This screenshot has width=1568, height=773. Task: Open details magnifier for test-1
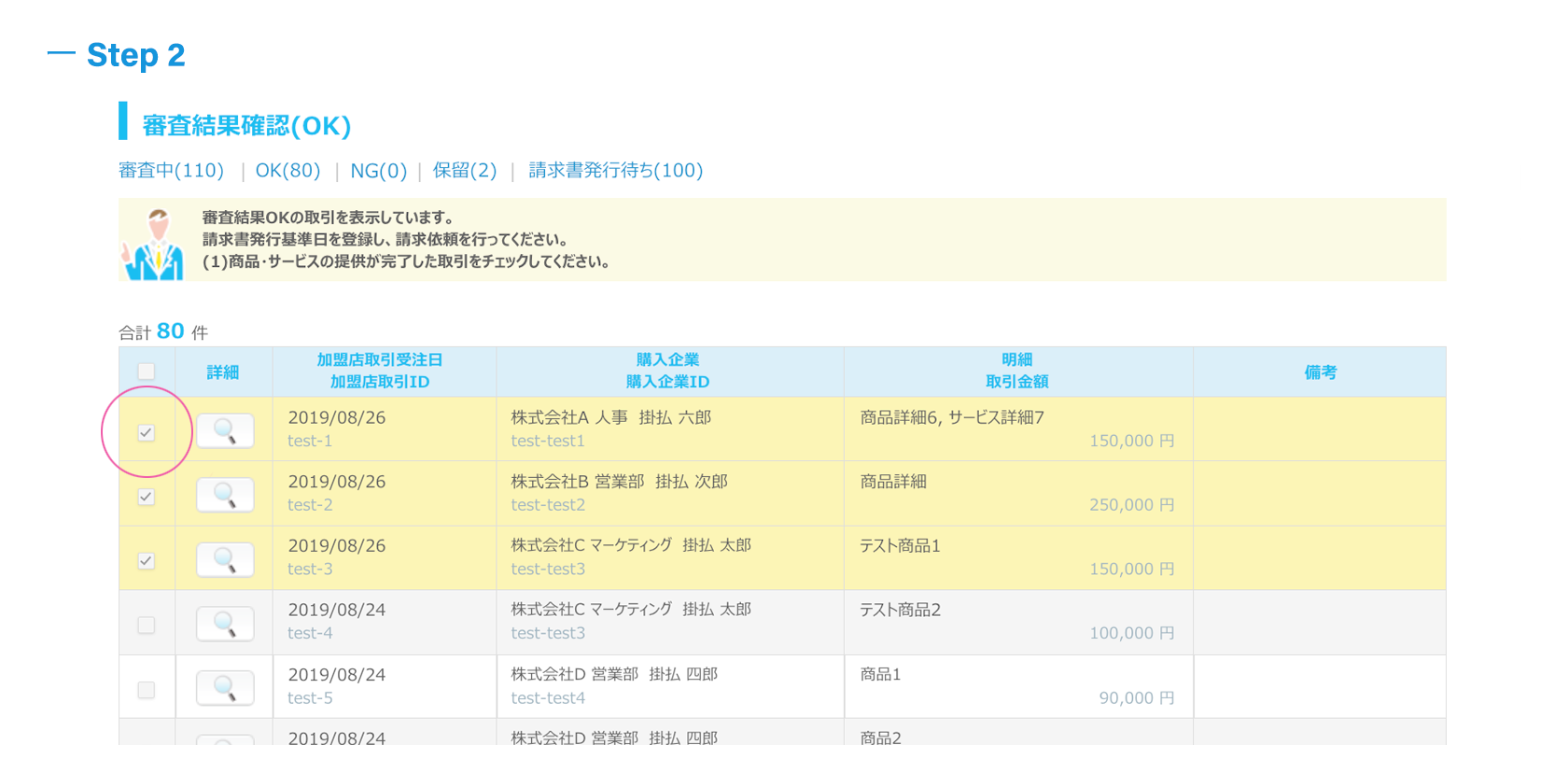225,430
